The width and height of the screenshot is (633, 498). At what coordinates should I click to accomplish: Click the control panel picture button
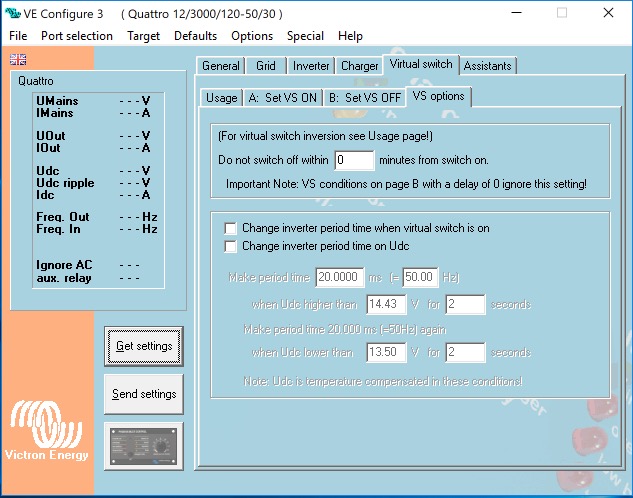tap(144, 445)
